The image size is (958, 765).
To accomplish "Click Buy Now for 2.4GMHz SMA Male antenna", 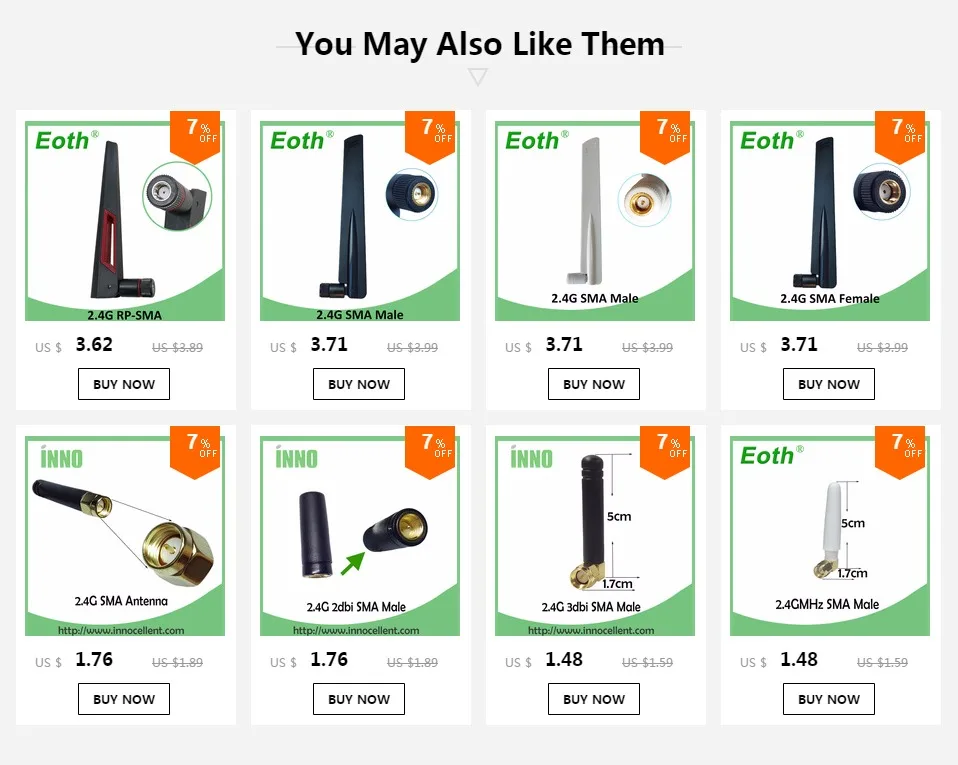I will click(828, 699).
